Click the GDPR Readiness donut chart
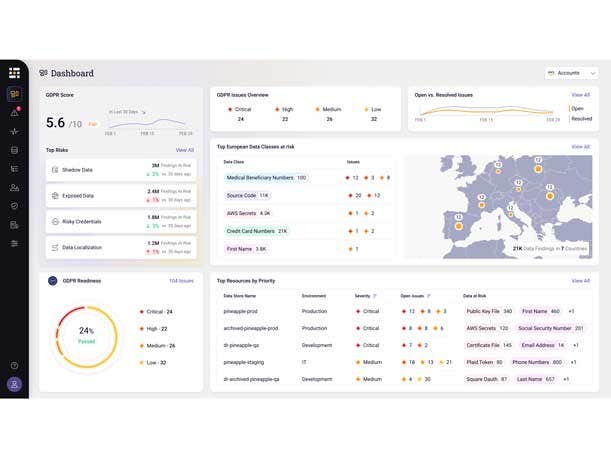This screenshot has width=611, height=458. (86, 334)
